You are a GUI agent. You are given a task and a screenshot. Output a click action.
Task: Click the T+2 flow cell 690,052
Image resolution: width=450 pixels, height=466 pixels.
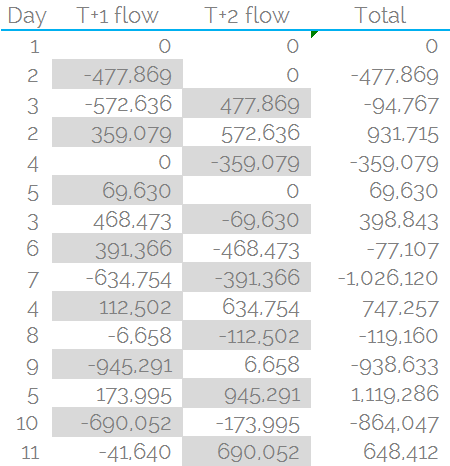(x=247, y=451)
